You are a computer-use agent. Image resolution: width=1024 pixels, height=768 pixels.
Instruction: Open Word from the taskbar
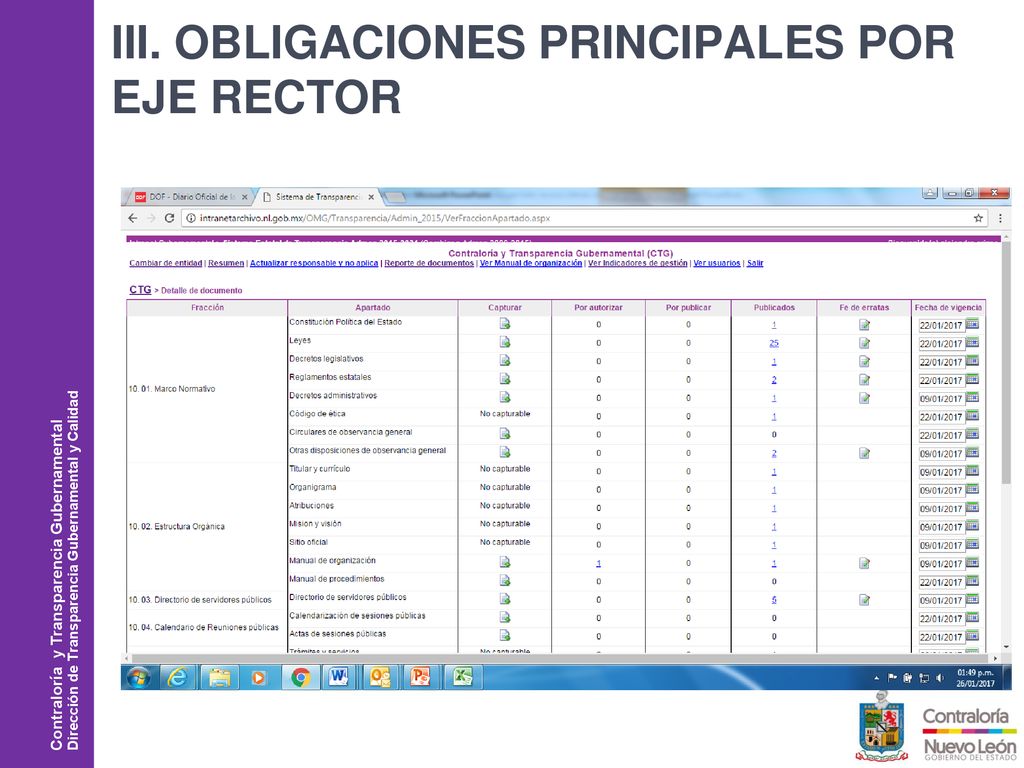(338, 677)
